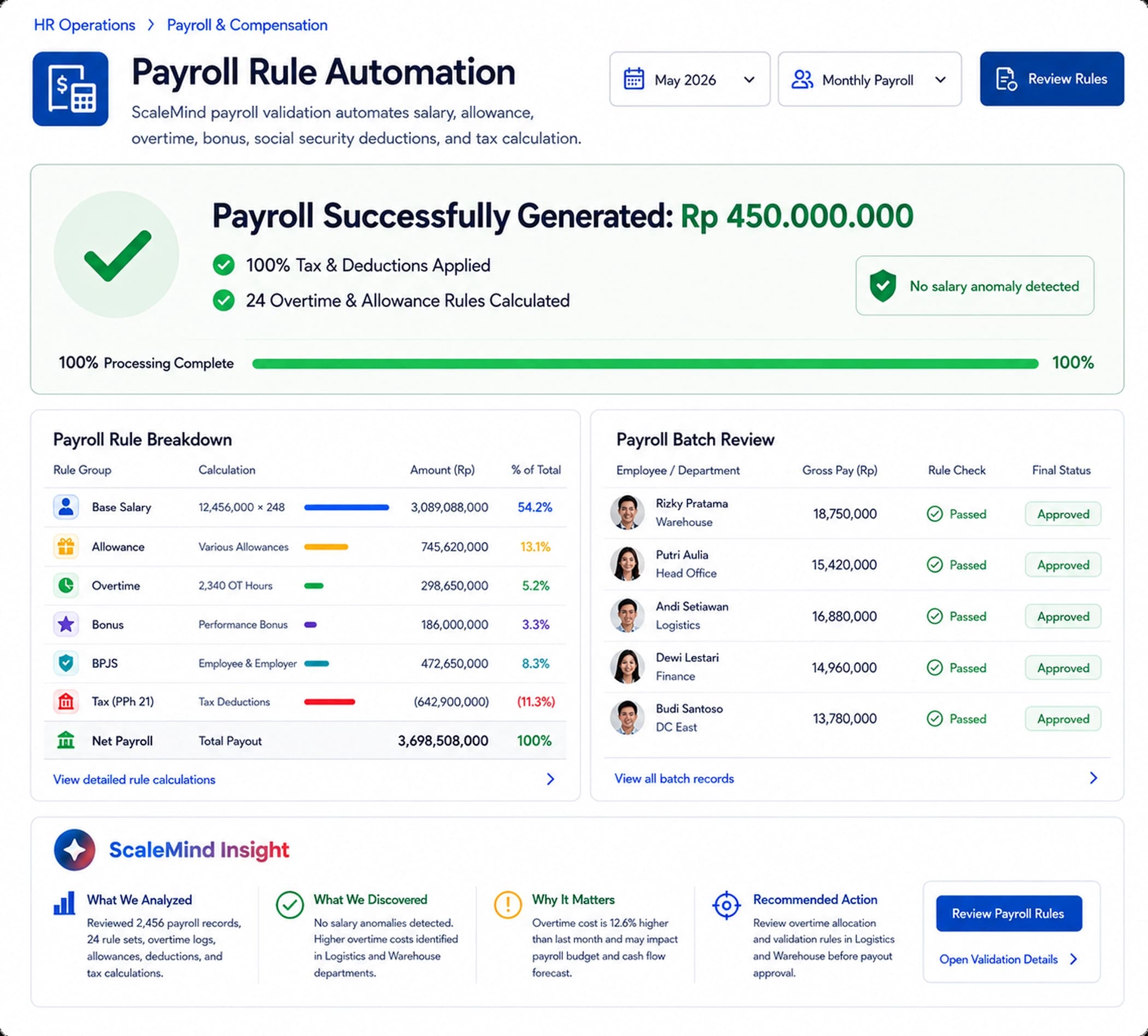Click the document icon in Review Rules
This screenshot has height=1036, width=1148.
pyautogui.click(x=1006, y=79)
